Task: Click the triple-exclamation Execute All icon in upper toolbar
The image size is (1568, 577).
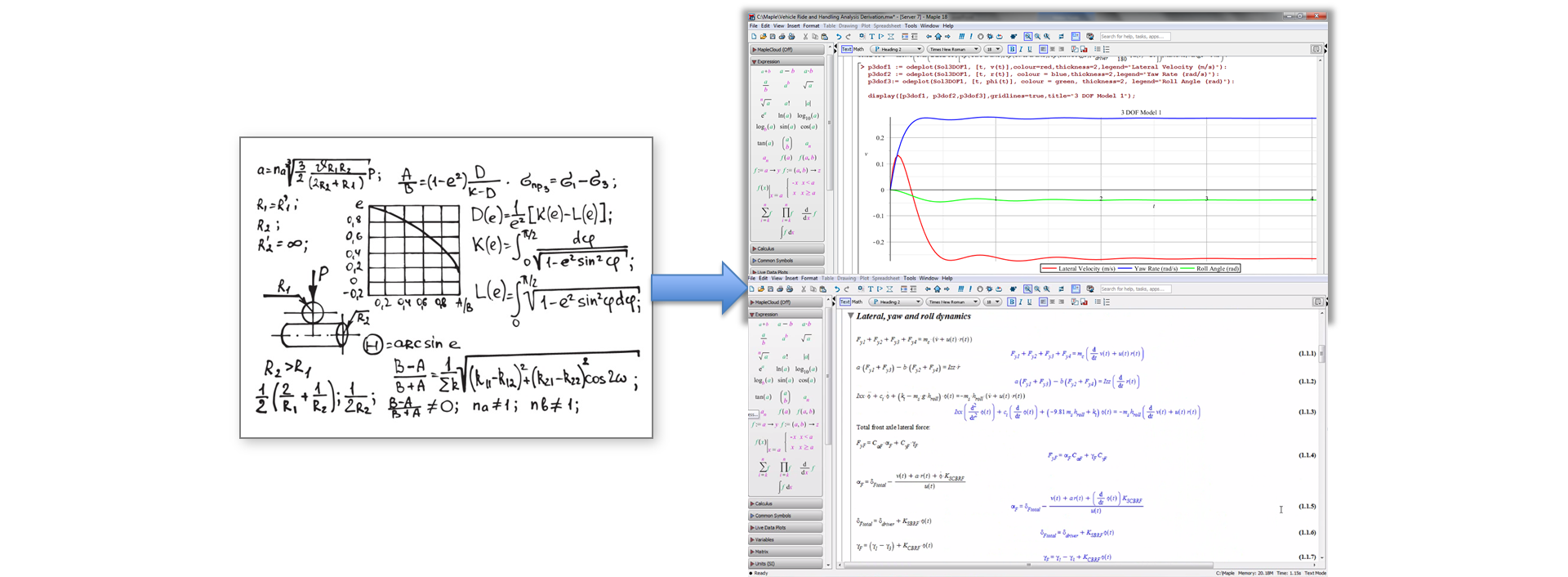Action: (x=962, y=37)
